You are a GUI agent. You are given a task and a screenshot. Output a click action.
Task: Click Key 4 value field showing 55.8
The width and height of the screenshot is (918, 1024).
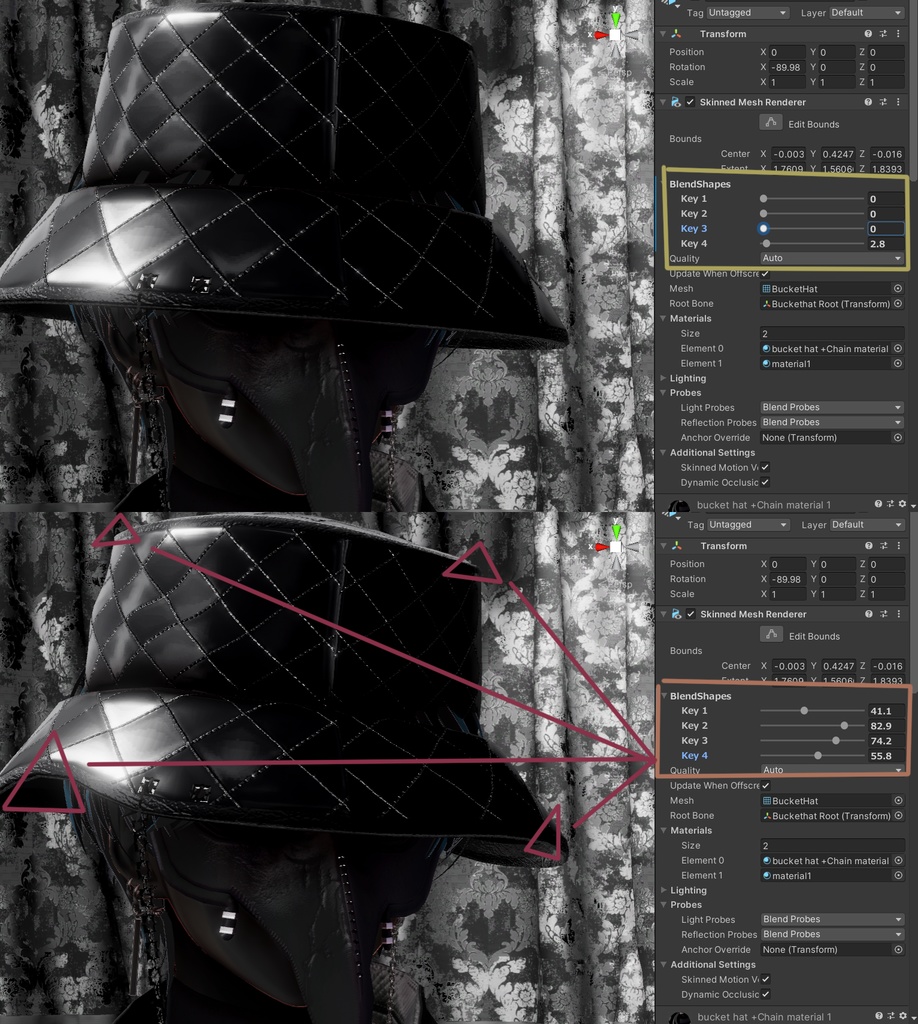(x=886, y=756)
